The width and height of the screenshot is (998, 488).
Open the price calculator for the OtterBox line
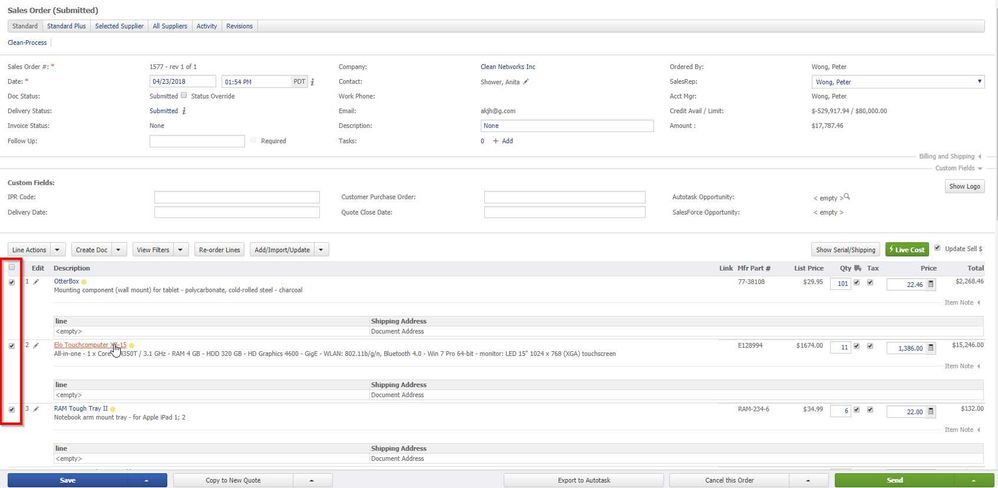[932, 284]
